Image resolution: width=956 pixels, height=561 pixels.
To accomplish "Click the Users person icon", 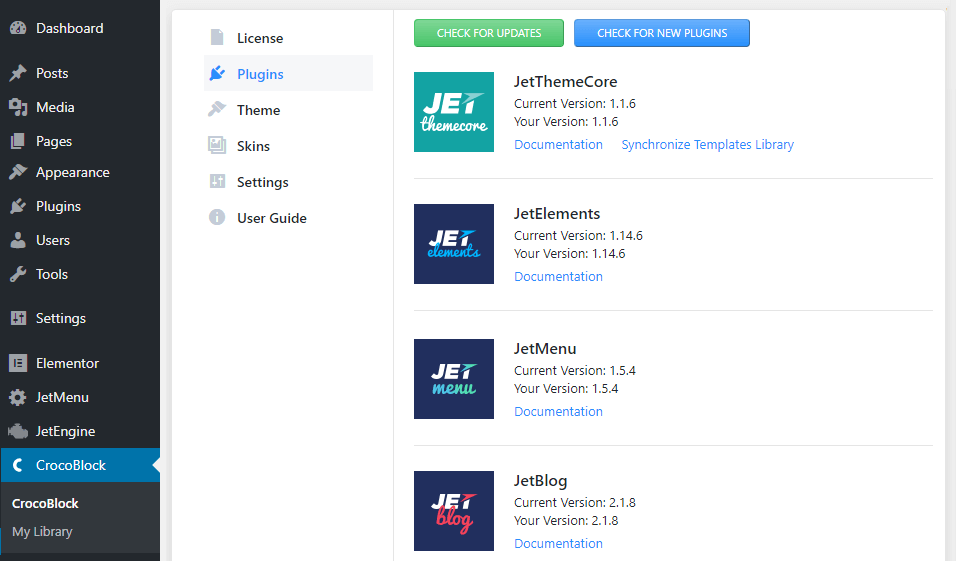I will tap(18, 240).
